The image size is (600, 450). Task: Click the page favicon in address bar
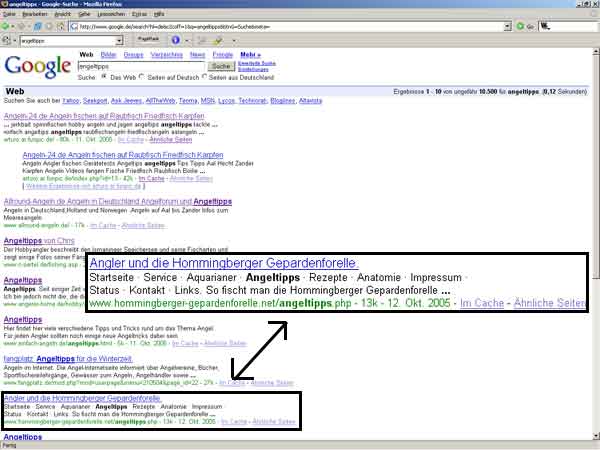(x=74, y=26)
